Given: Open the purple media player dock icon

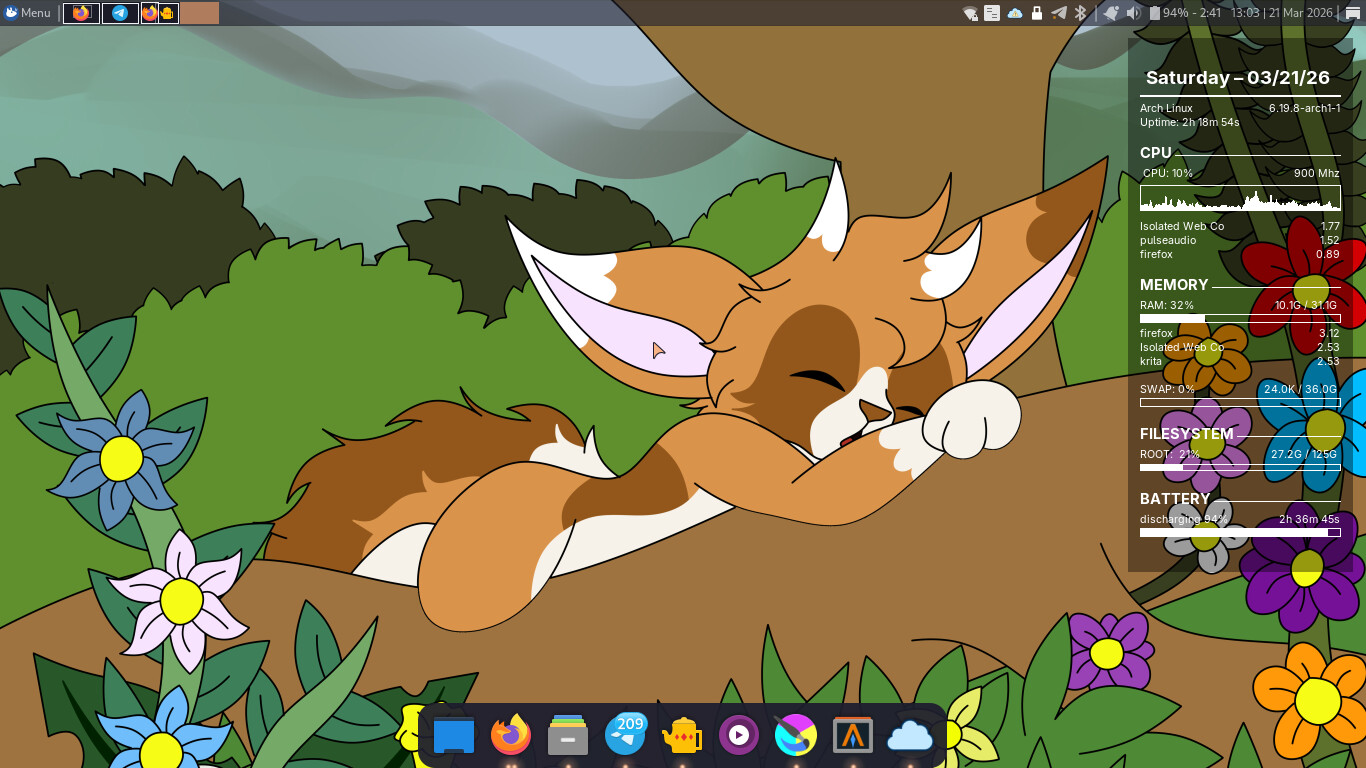Looking at the screenshot, I should pyautogui.click(x=738, y=736).
